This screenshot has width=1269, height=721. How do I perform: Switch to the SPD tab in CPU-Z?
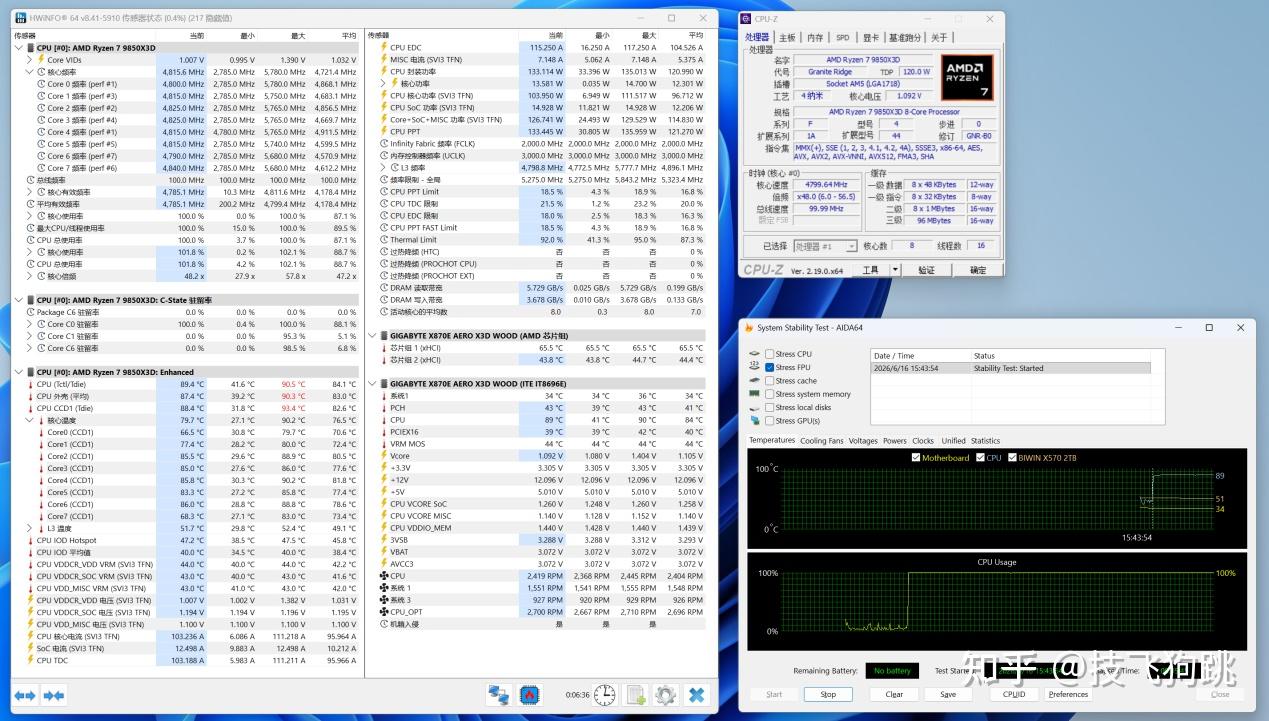point(843,37)
